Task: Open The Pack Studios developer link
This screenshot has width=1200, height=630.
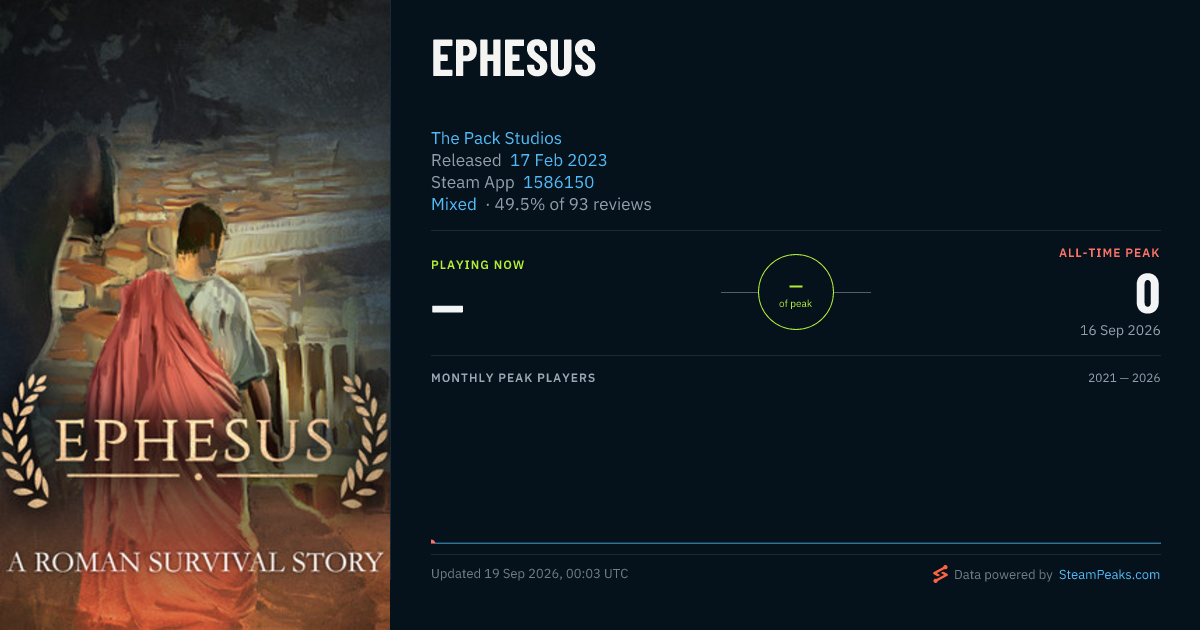Action: (496, 138)
